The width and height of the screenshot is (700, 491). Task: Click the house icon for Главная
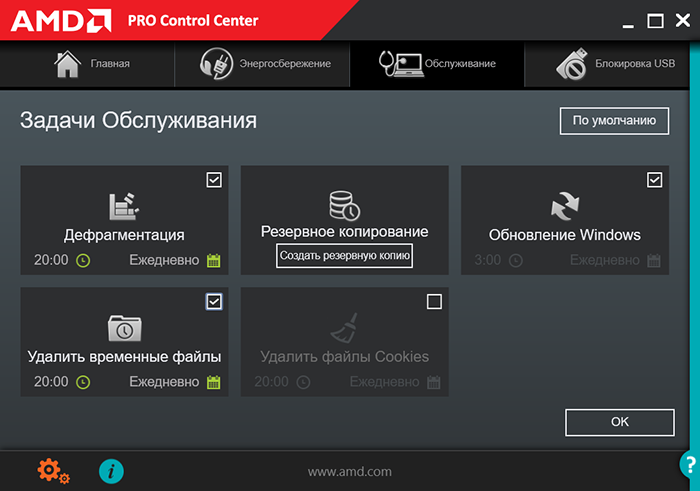(x=67, y=64)
